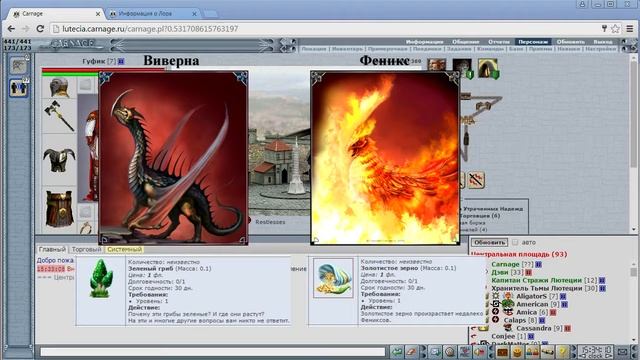Toggle the speaker sound icon
This screenshot has height=360, width=640.
(480, 351)
